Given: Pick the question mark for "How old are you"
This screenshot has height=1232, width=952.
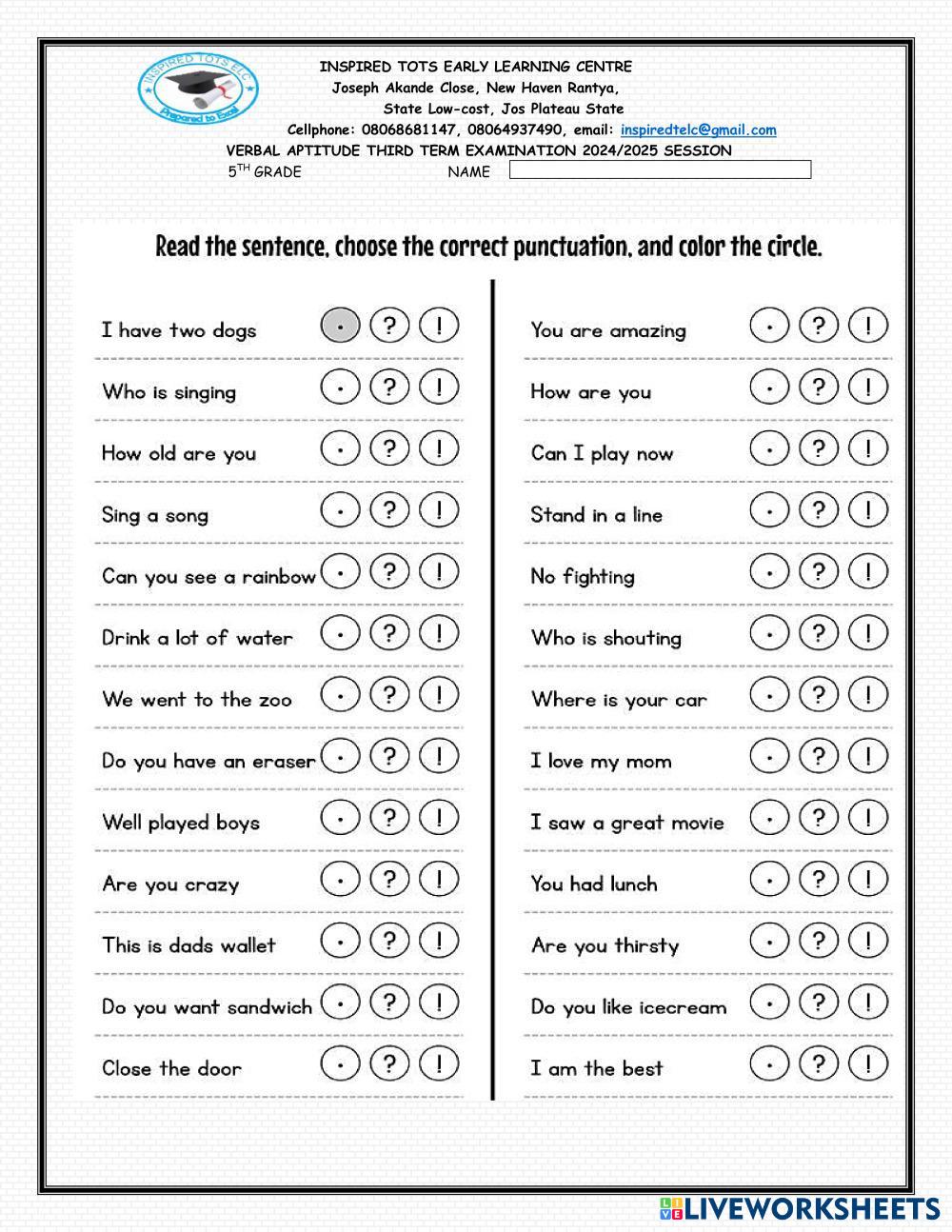Looking at the screenshot, I should click(389, 448).
